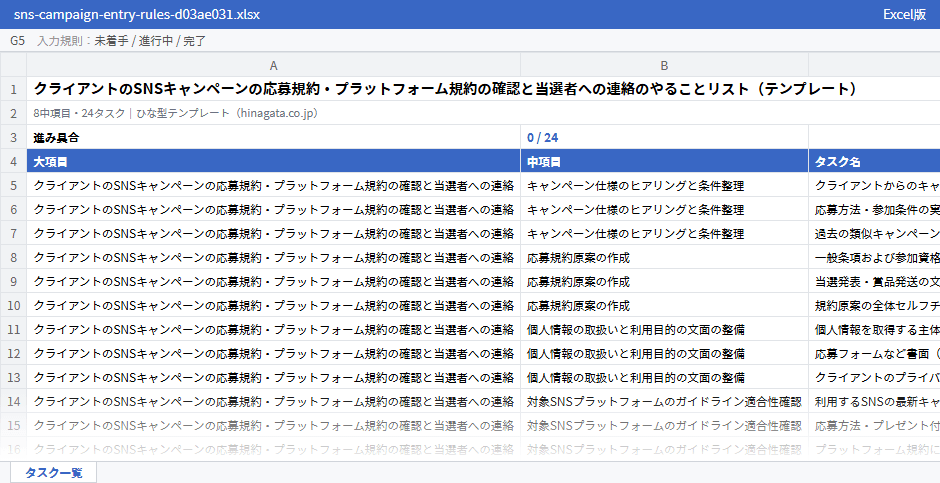Select row 5 header
This screenshot has width=940, height=483.
tap(13, 185)
